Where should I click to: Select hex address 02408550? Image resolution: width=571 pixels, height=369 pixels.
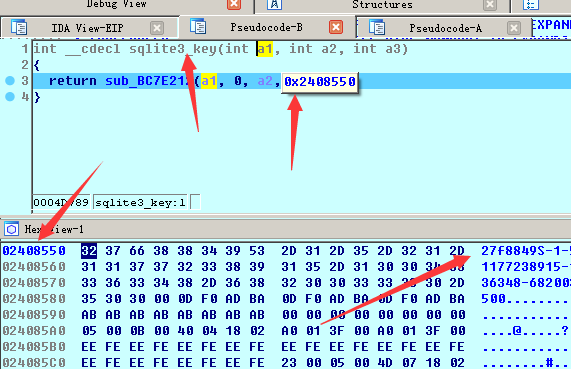click(34, 251)
